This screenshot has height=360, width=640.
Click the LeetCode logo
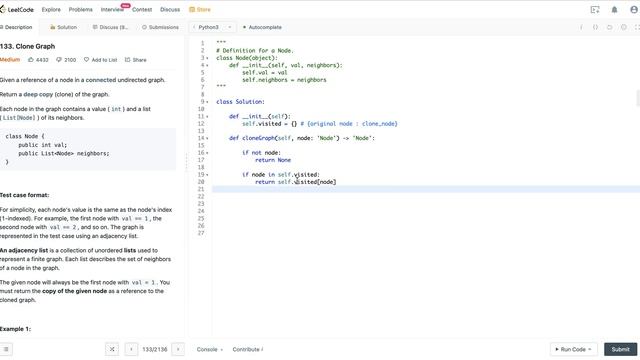pyautogui.click(x=17, y=9)
